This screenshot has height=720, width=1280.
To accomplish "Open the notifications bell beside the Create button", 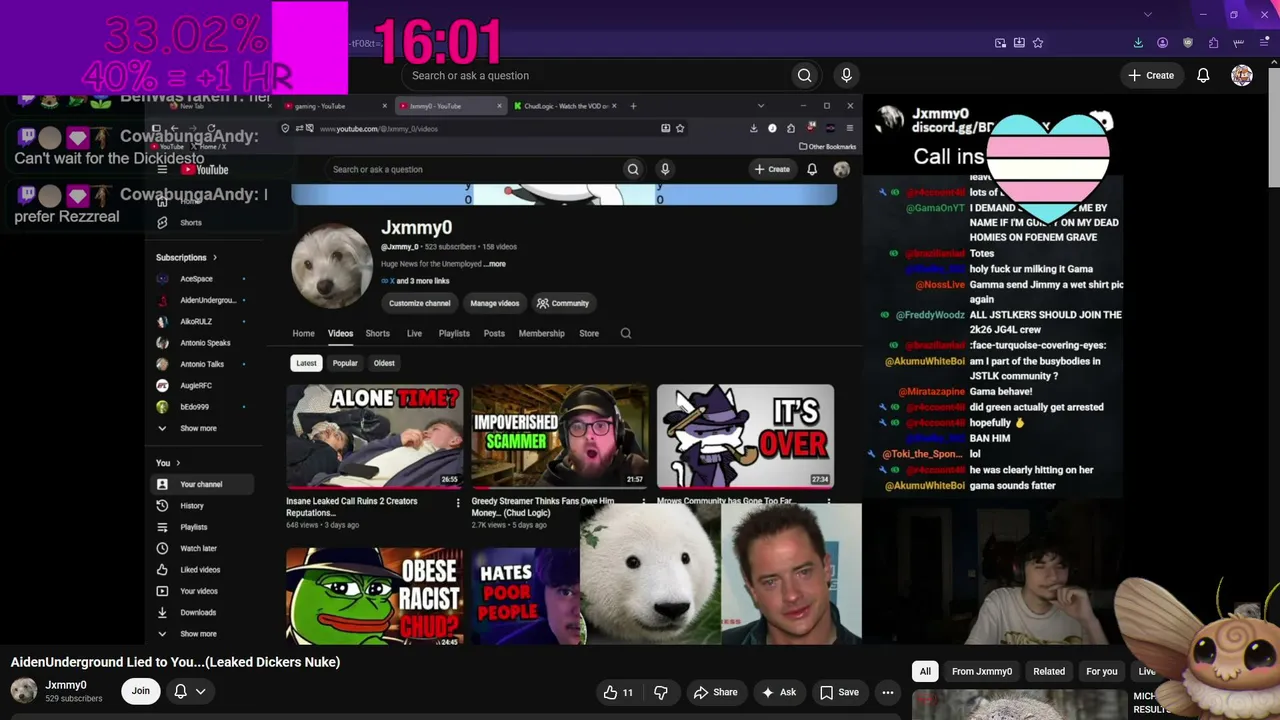I will coord(1203,76).
